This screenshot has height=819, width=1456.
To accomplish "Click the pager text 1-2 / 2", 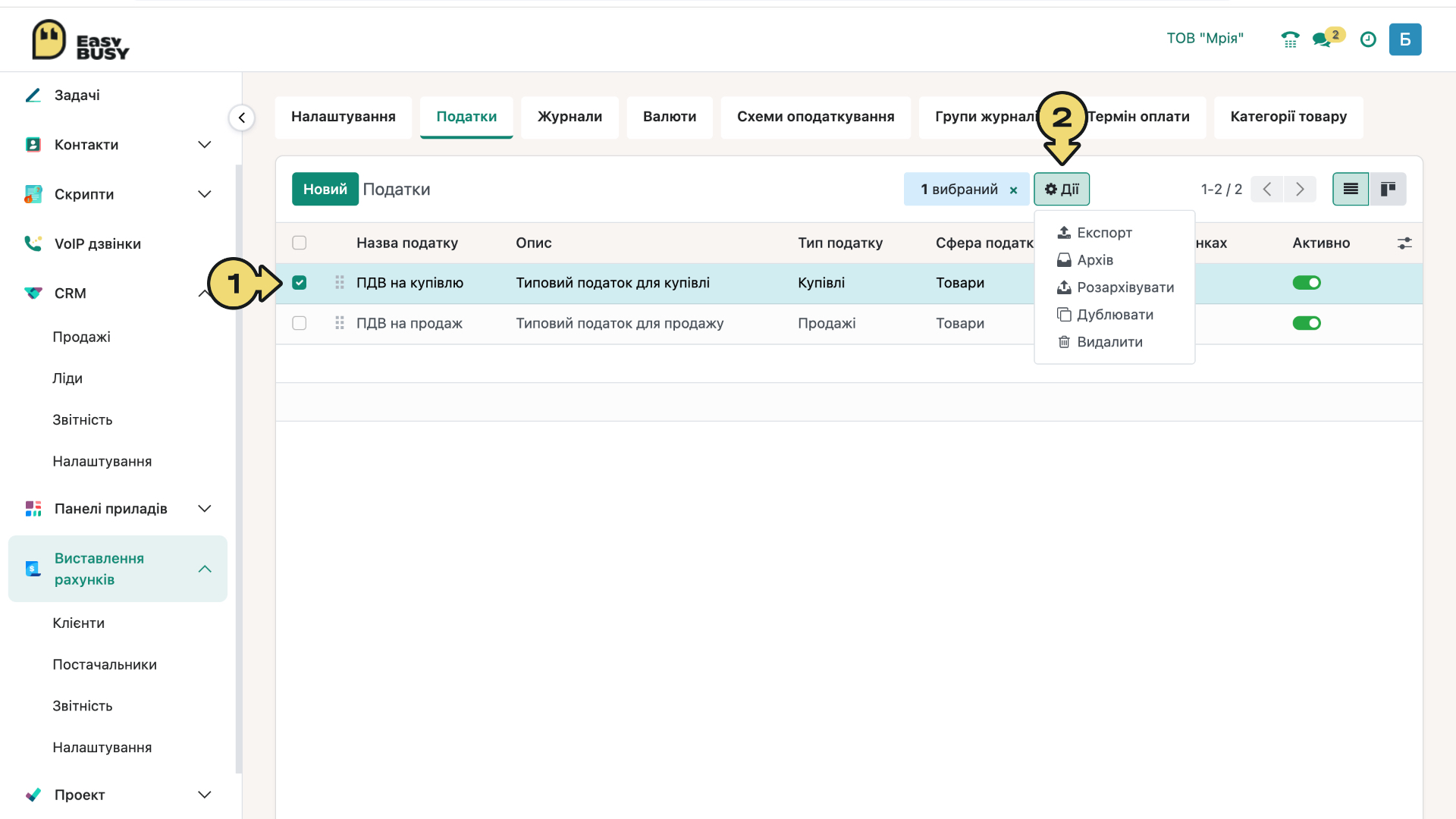I will [1221, 189].
